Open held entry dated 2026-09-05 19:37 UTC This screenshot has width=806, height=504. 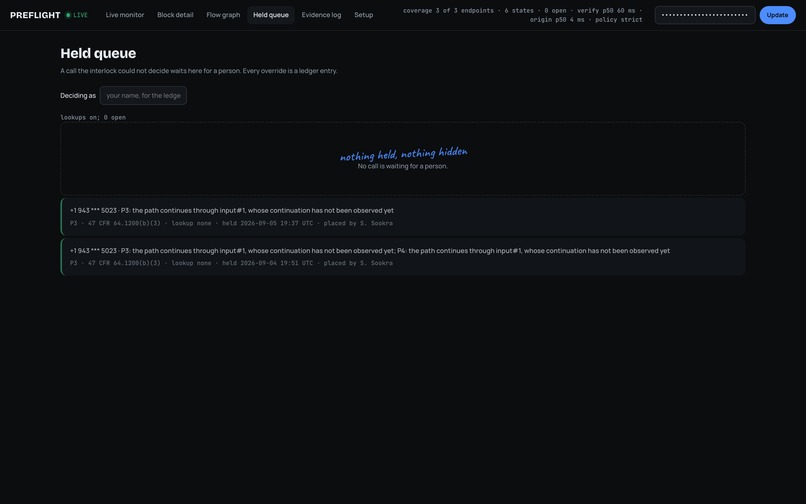tap(403, 217)
